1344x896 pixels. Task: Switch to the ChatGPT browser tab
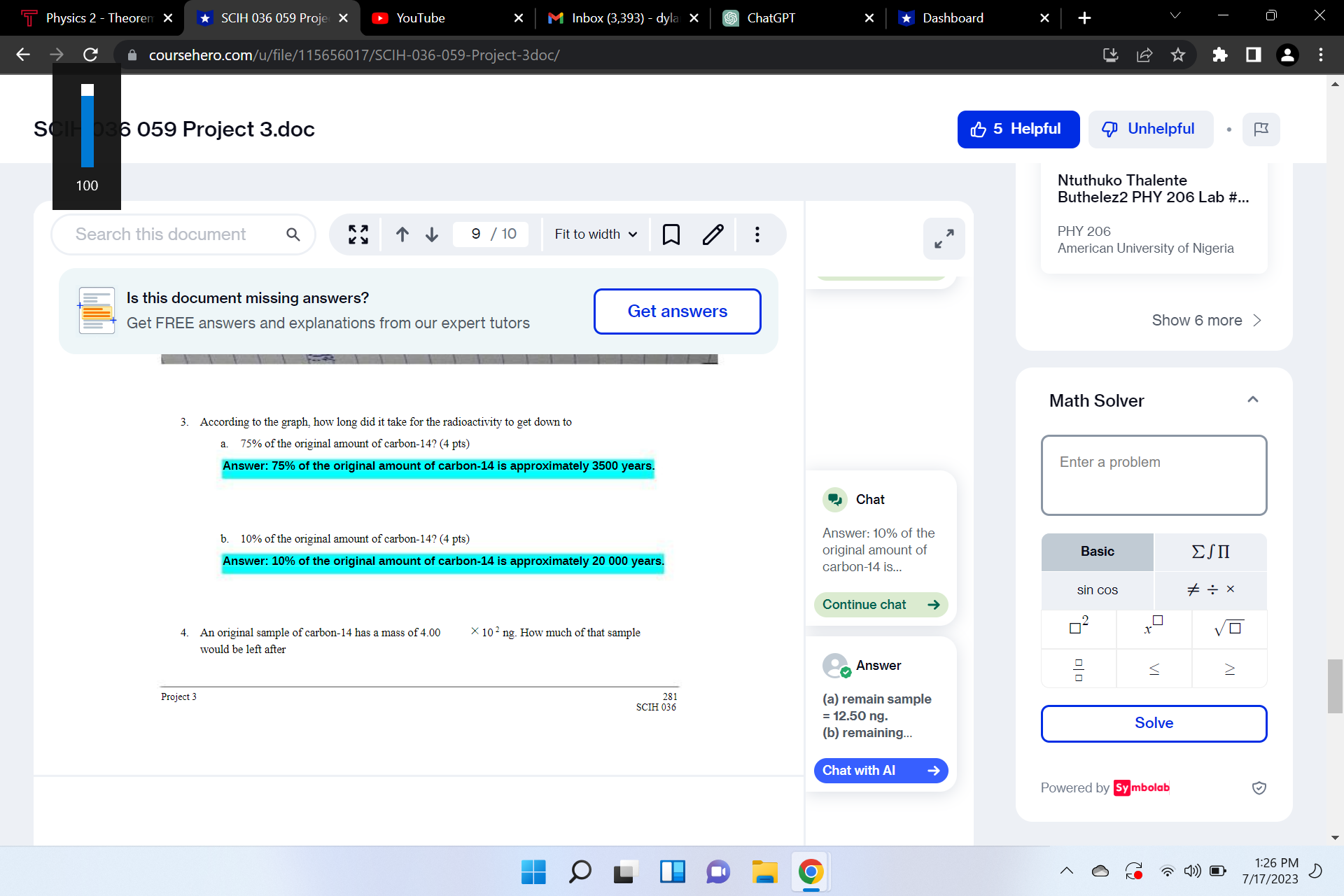tap(770, 18)
